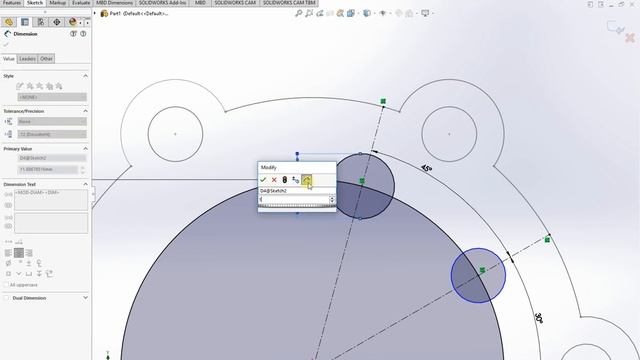Click the thumbwheel slider in Modify box

297,206
